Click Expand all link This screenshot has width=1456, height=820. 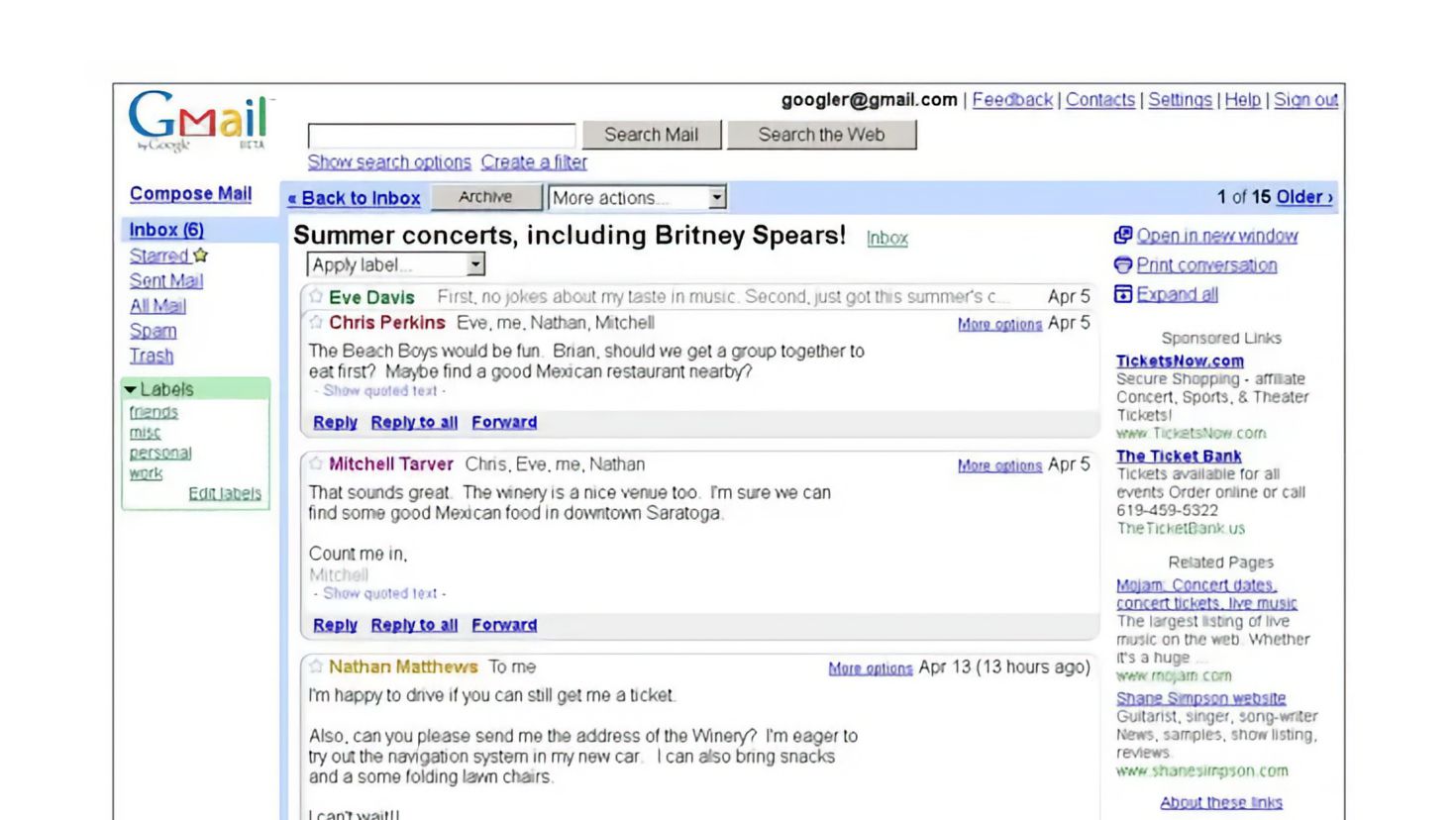[1178, 294]
